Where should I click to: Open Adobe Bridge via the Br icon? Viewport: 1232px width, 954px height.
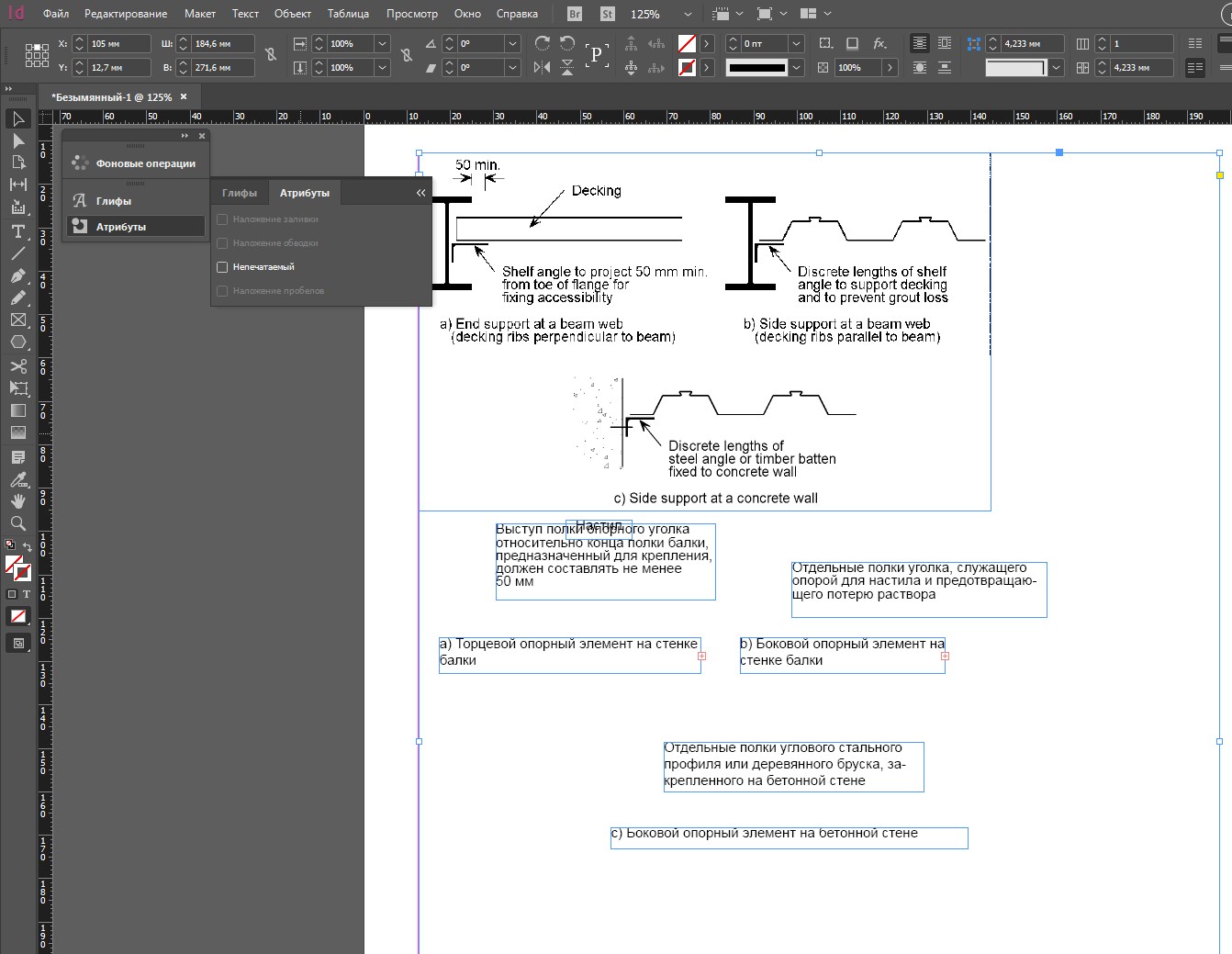point(575,14)
